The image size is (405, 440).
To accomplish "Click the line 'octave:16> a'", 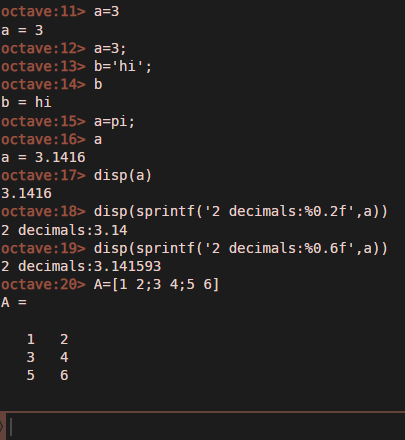I will click(x=51, y=139).
